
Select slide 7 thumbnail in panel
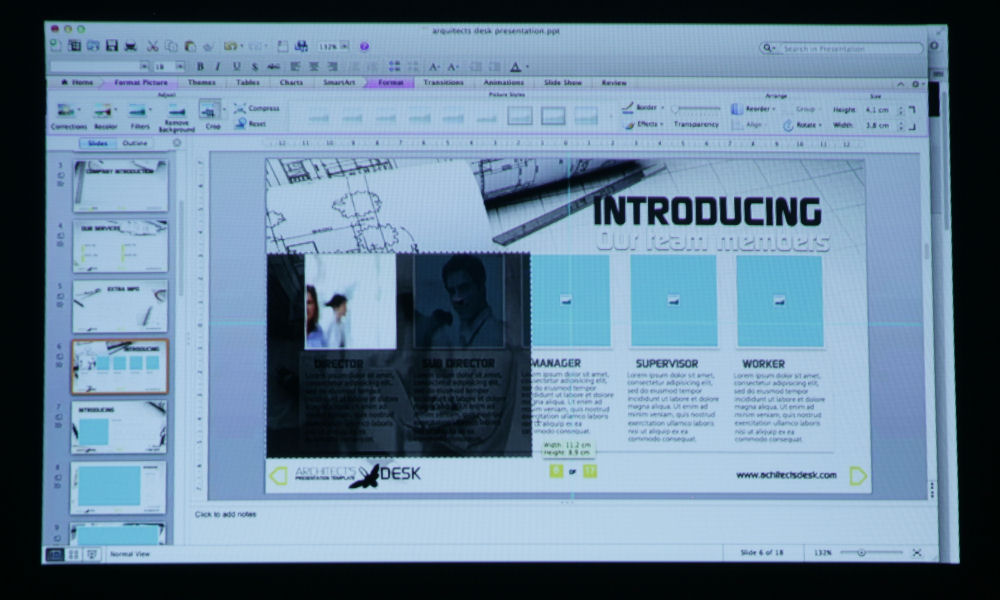click(x=120, y=427)
